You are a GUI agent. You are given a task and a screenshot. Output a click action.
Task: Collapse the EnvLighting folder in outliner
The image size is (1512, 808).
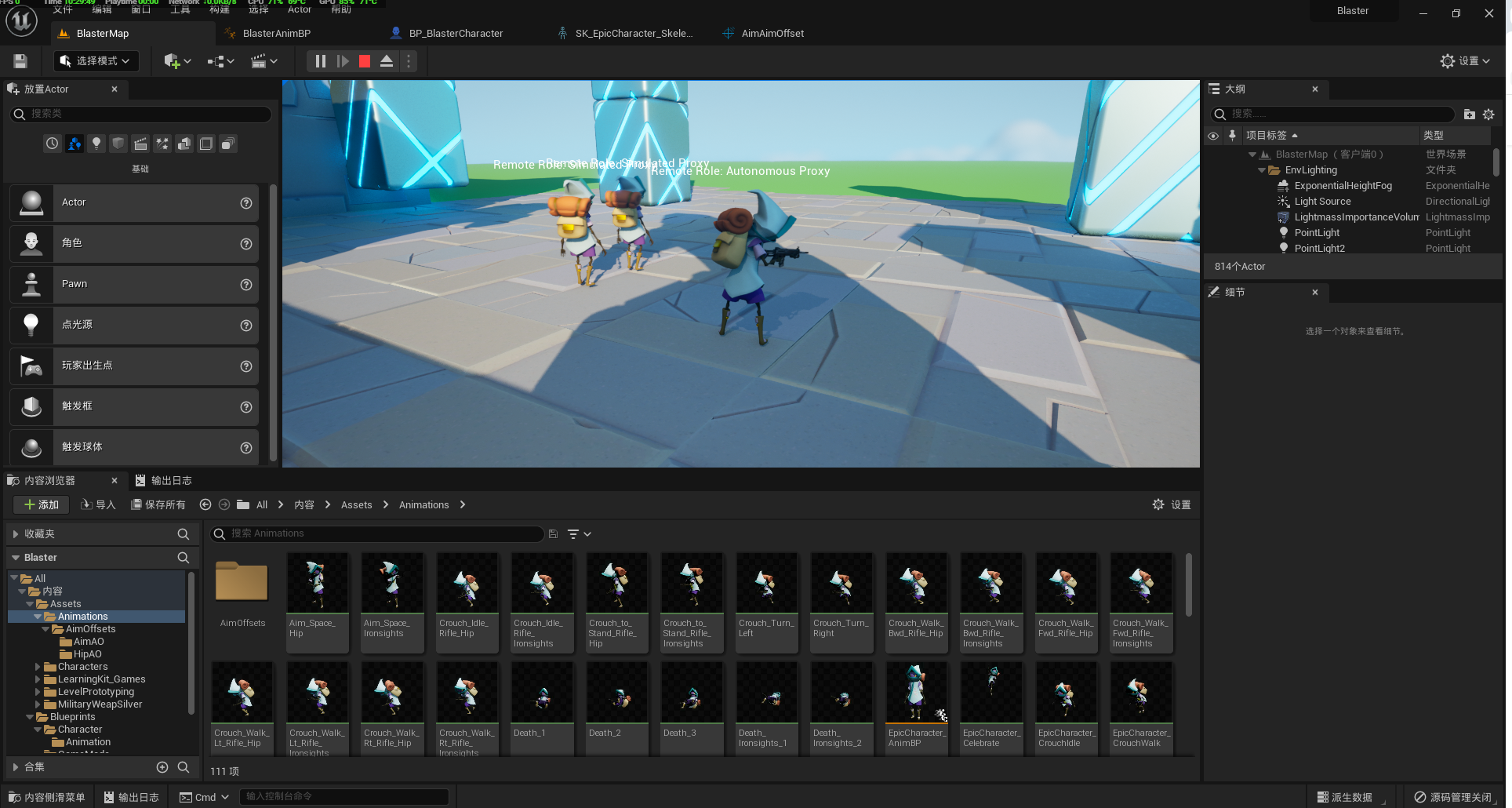pyautogui.click(x=1262, y=170)
